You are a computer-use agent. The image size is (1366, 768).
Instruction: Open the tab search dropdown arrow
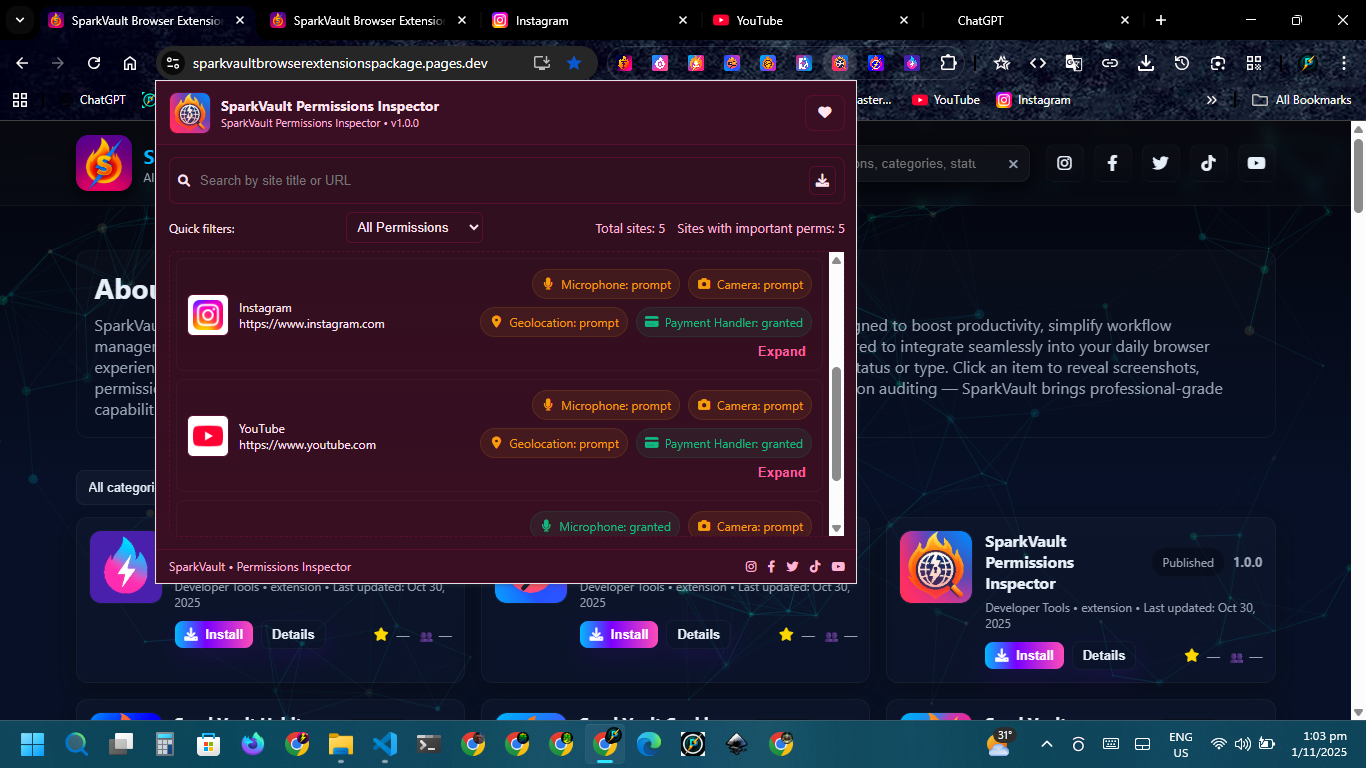(x=19, y=20)
